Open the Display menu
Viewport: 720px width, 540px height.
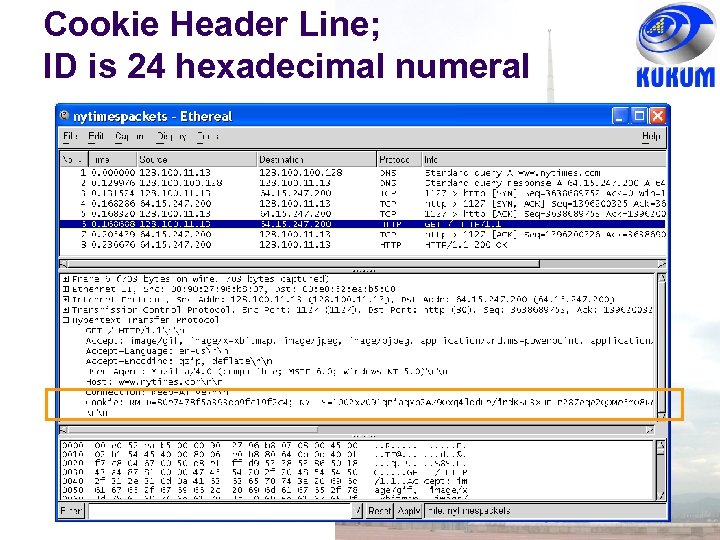tap(171, 136)
